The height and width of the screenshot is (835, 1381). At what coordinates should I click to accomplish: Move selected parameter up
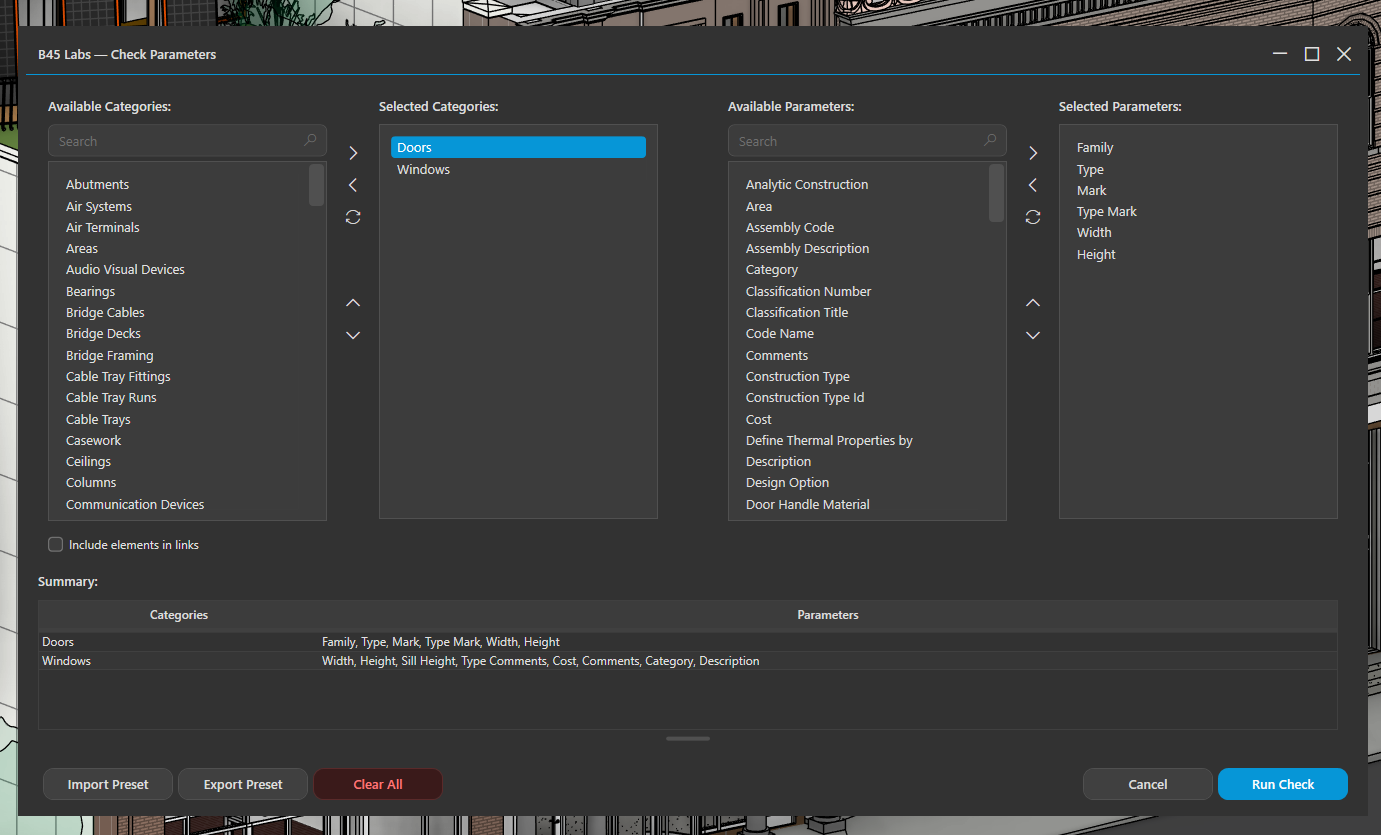[1033, 303]
